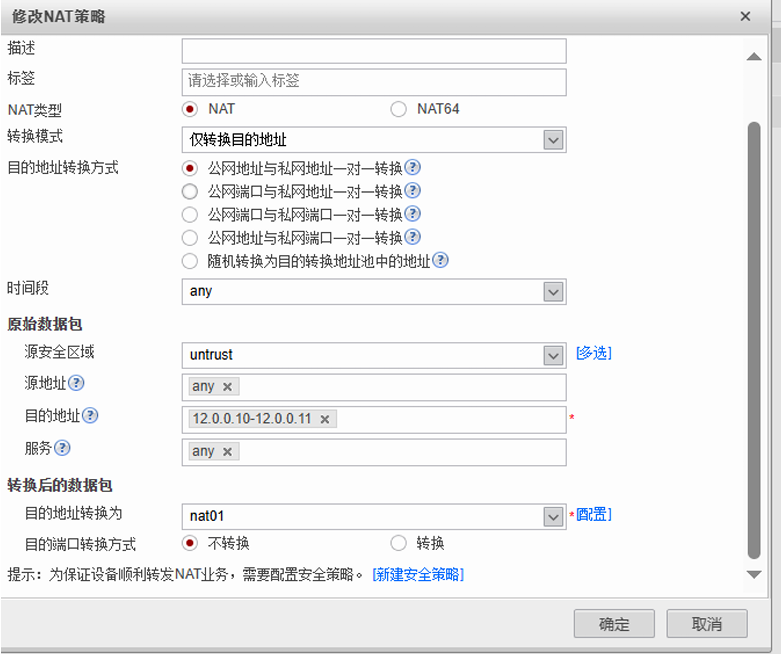Remove the any tag from 源地址
The width and height of the screenshot is (781, 658).
(228, 387)
